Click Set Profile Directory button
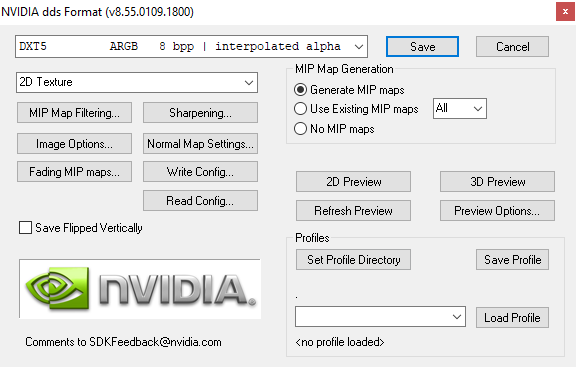Screen dimensions: 576x367 coord(353,260)
